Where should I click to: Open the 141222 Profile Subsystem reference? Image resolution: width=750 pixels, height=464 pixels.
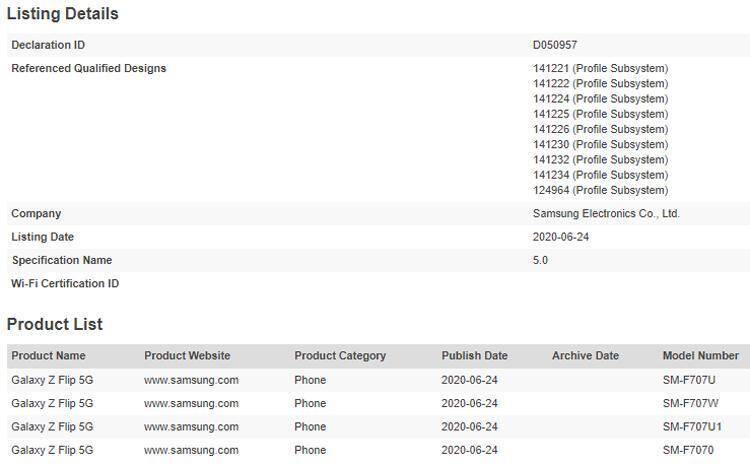[600, 84]
